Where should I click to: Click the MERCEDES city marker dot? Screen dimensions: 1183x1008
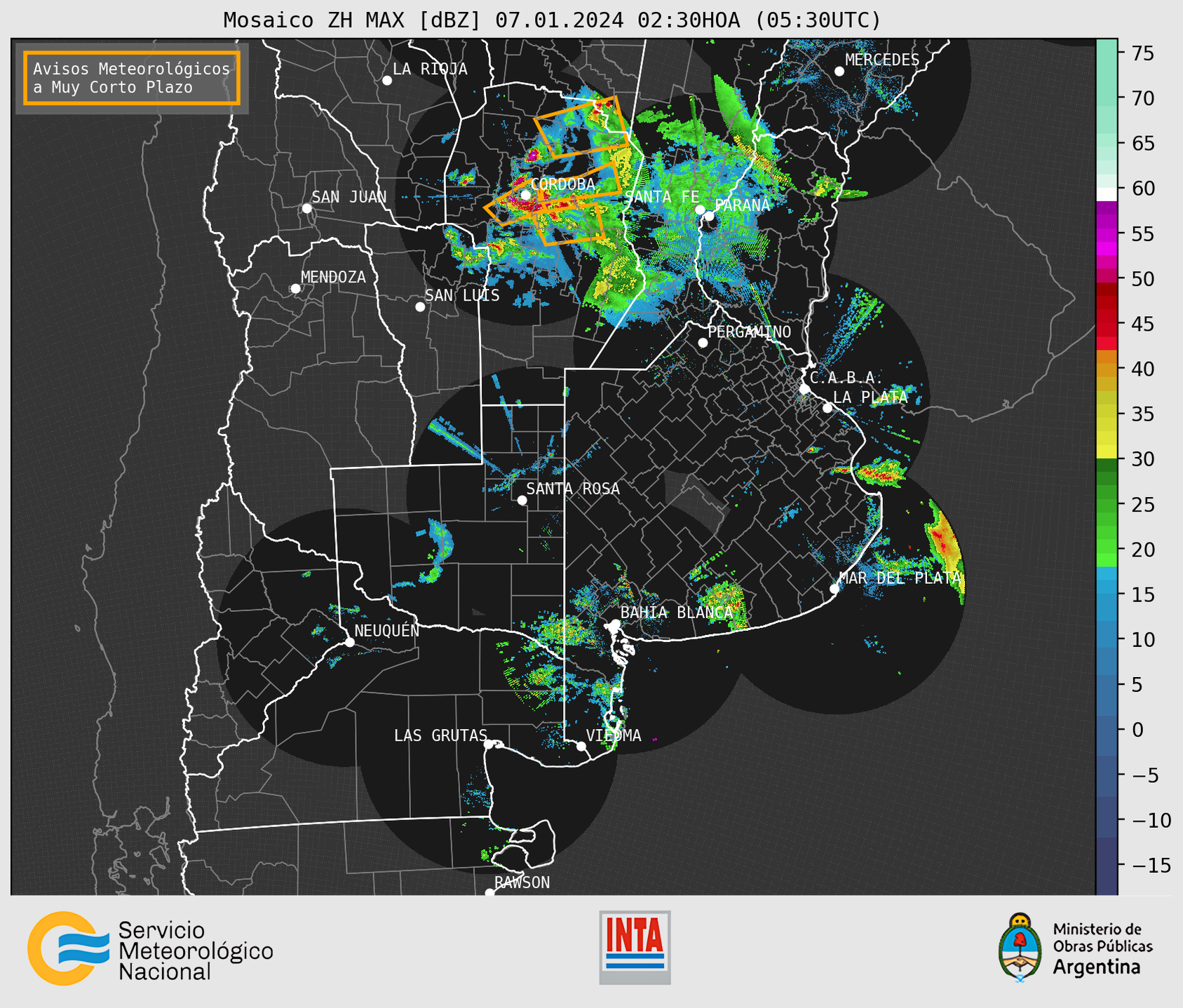point(839,71)
